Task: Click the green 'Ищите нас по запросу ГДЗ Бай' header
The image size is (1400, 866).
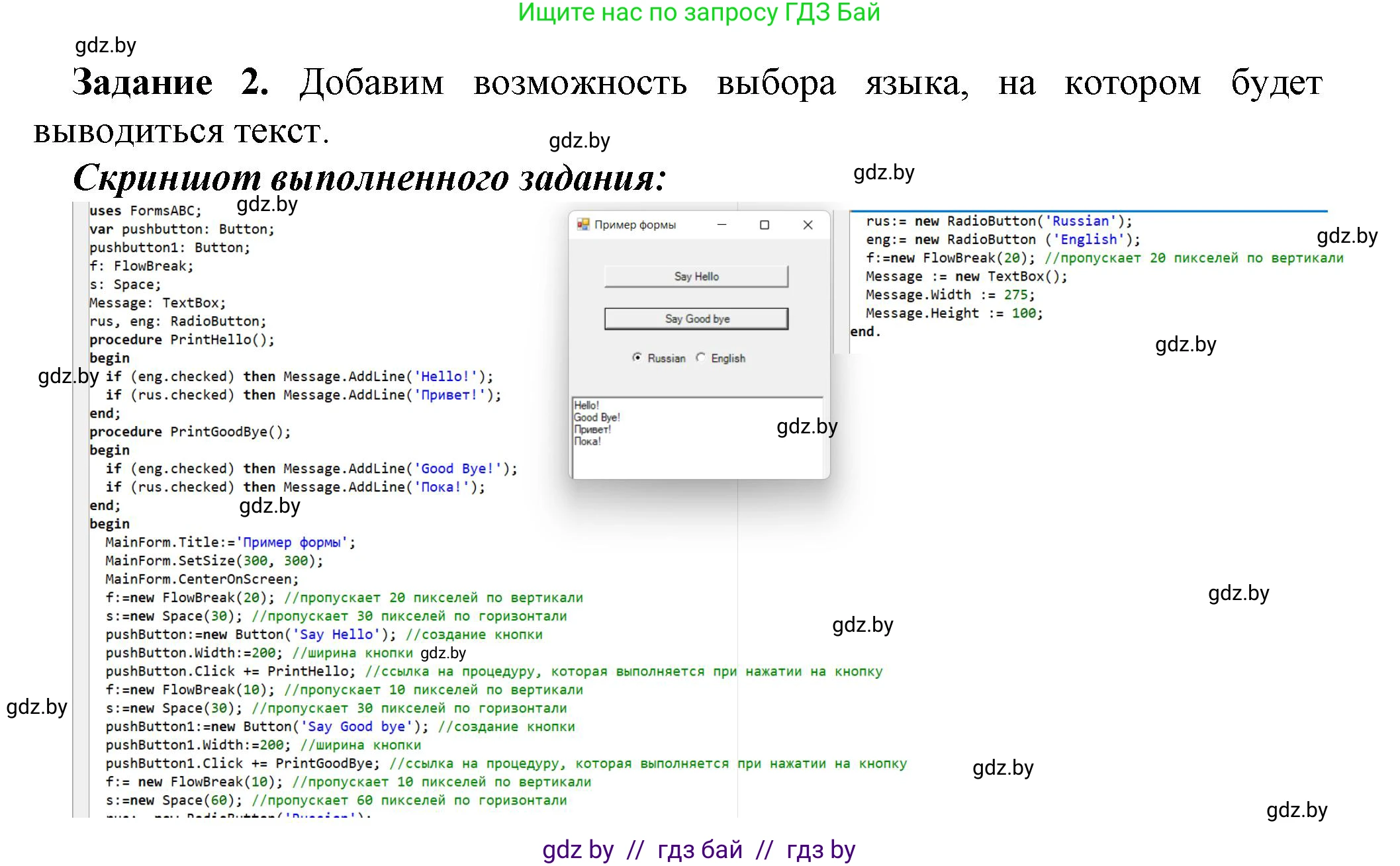Action: 698,13
